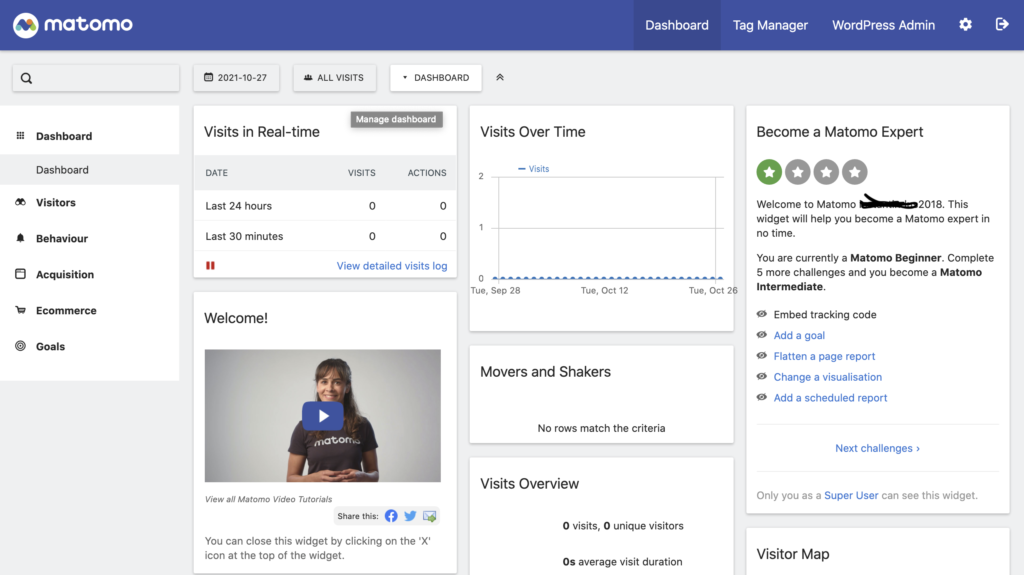Screen dimensions: 1024x575
Task: Open the Dashboard manager dropdown
Action: [x=436, y=77]
